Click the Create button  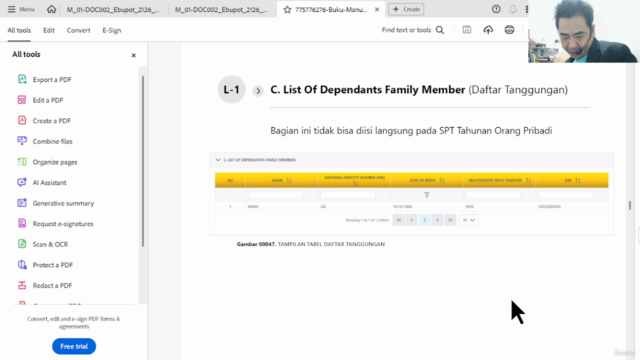[x=406, y=9]
